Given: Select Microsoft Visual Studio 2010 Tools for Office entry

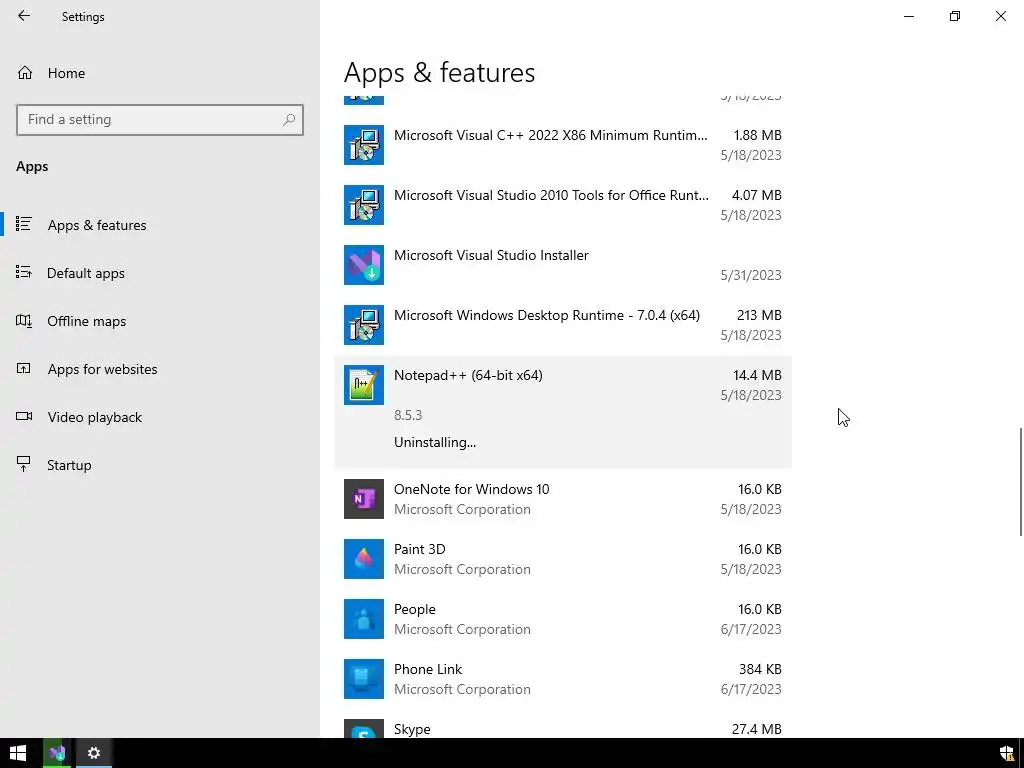Looking at the screenshot, I should point(563,205).
